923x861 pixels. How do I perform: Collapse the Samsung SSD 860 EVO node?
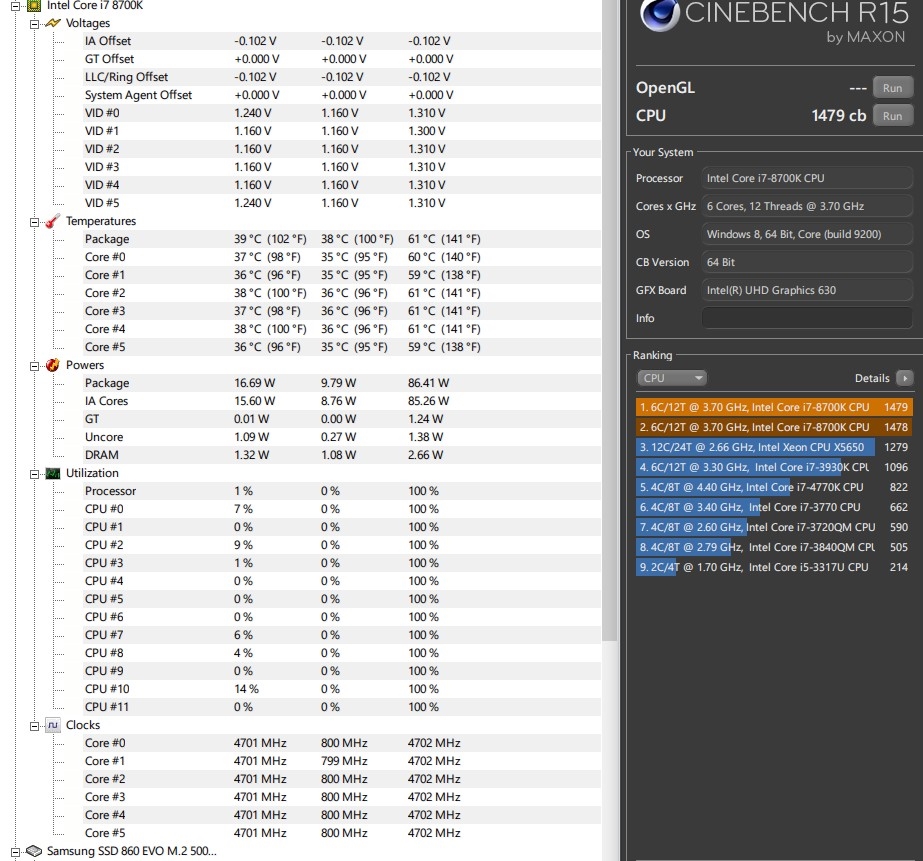[15, 852]
